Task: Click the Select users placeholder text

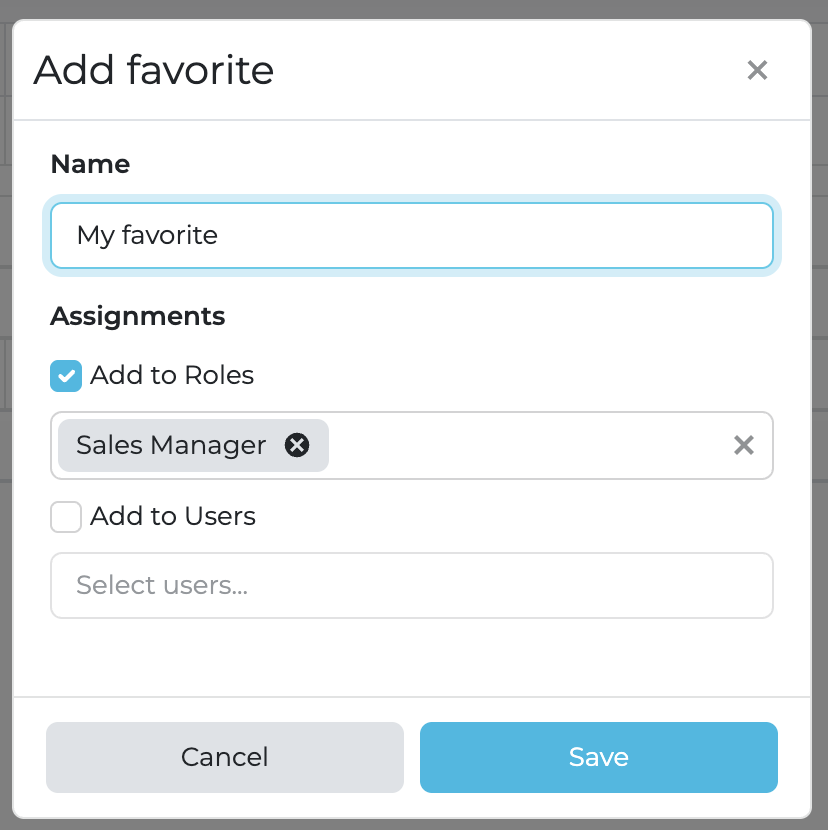Action: point(162,585)
